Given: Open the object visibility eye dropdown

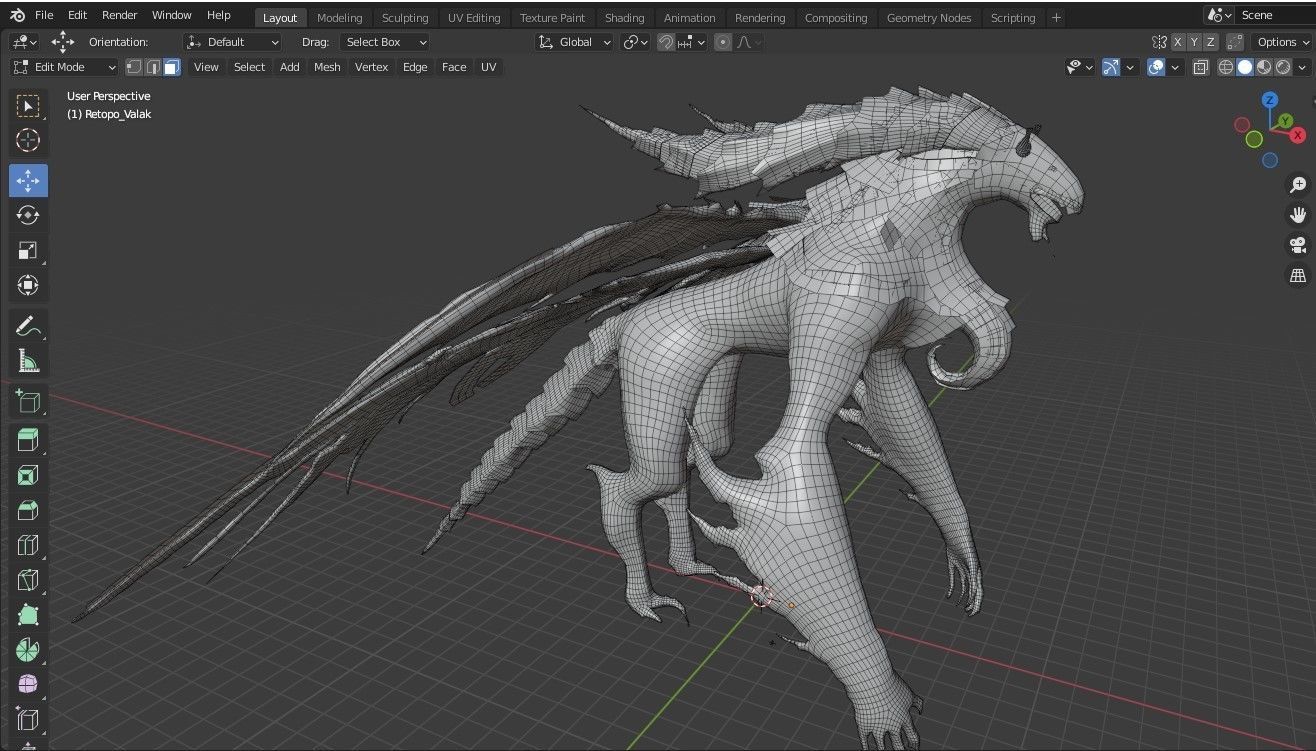Looking at the screenshot, I should 1080,67.
